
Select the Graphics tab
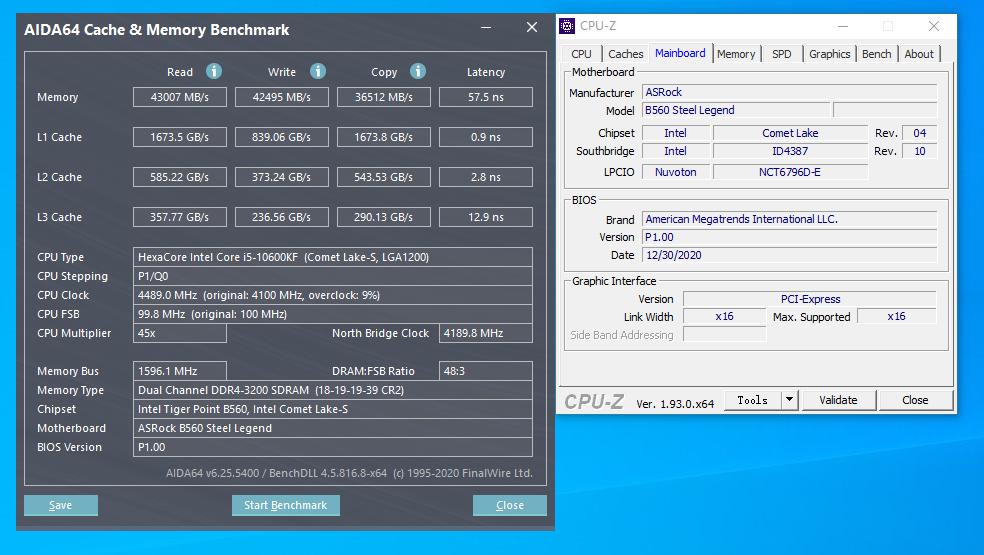point(830,54)
